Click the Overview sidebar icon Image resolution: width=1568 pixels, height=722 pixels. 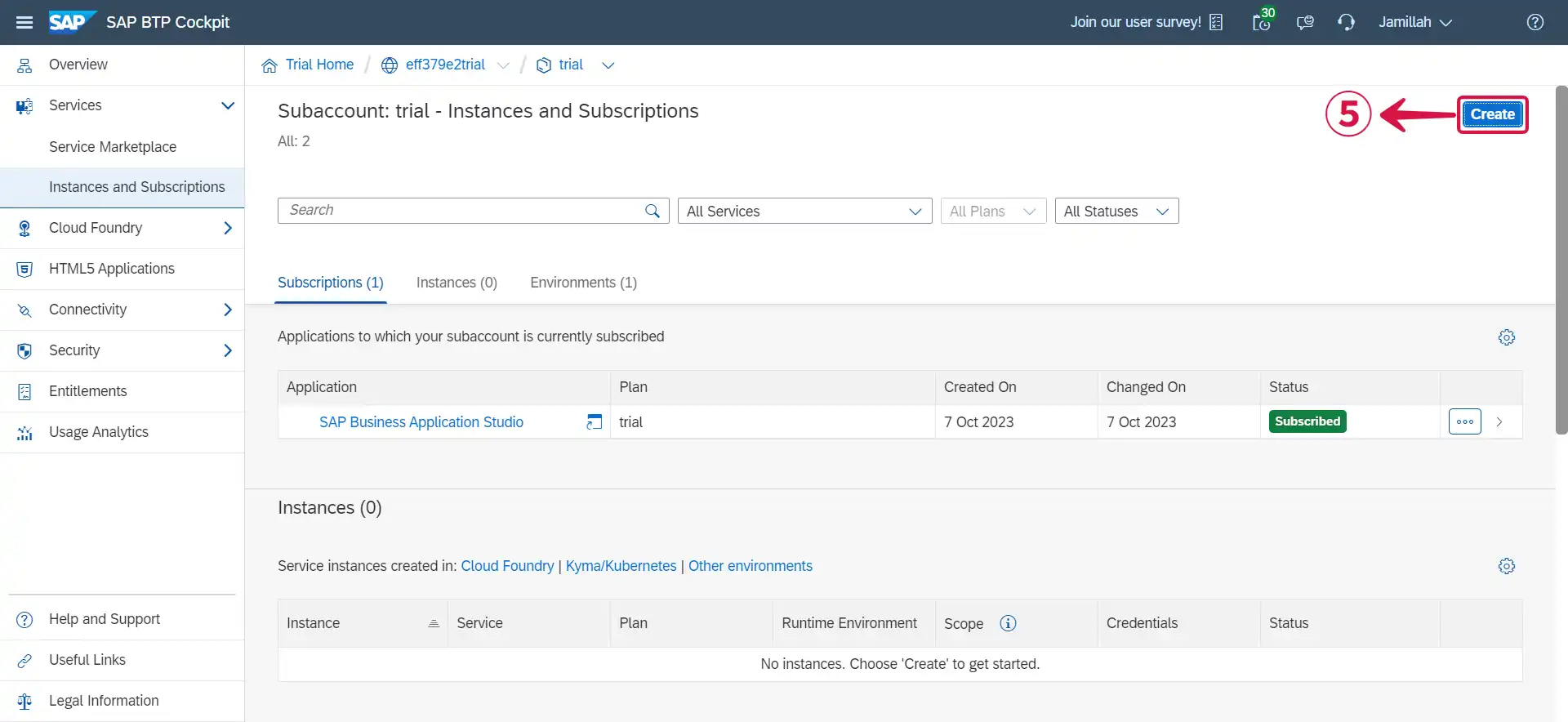tap(24, 65)
